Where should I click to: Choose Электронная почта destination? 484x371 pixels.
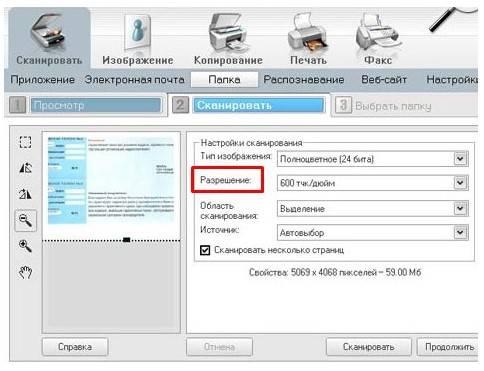click(x=134, y=80)
